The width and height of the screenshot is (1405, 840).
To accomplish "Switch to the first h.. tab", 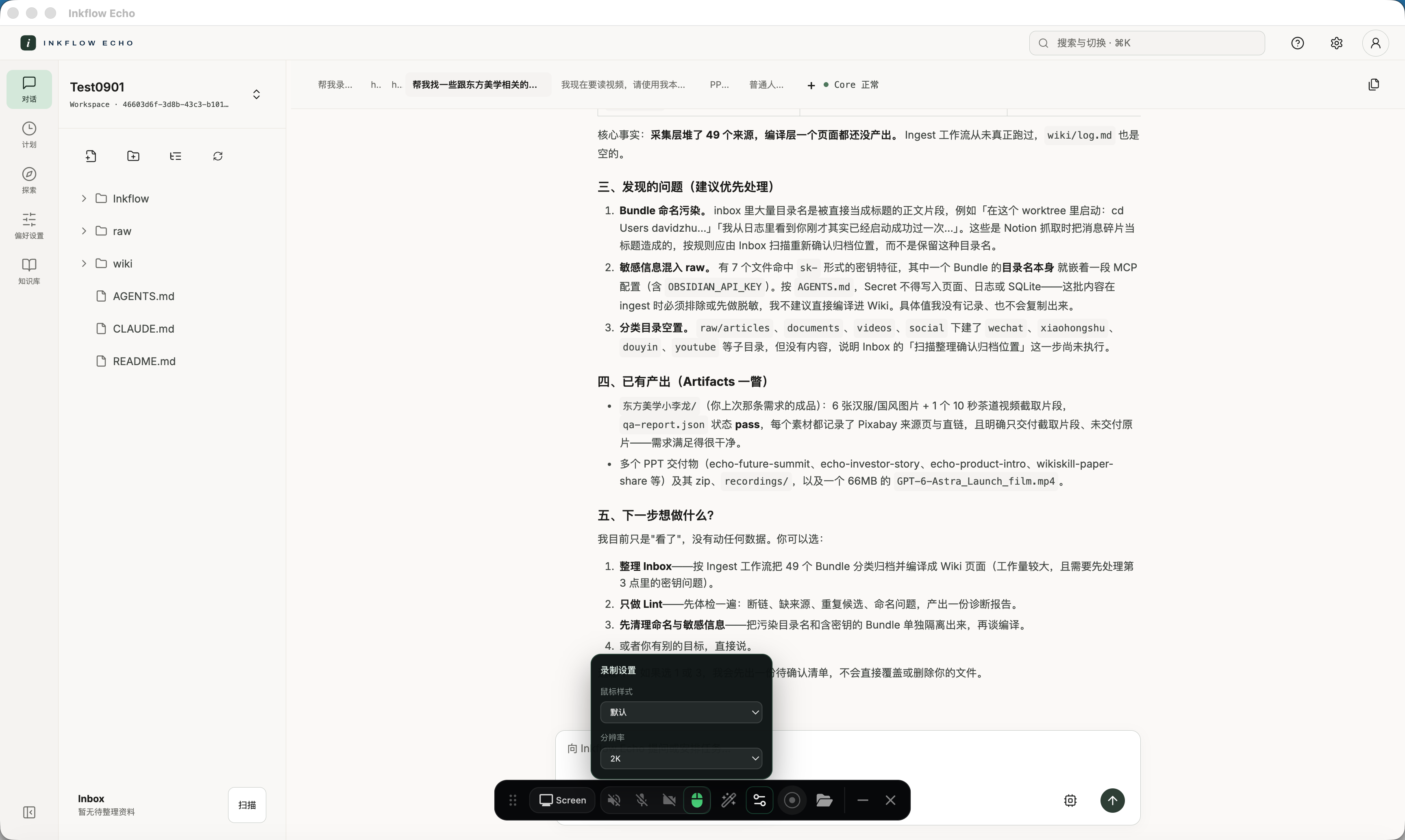I will tap(376, 85).
